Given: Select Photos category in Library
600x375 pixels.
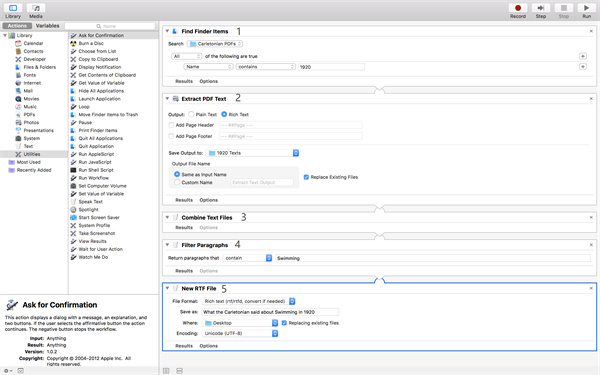Looking at the screenshot, I should pyautogui.click(x=31, y=122).
